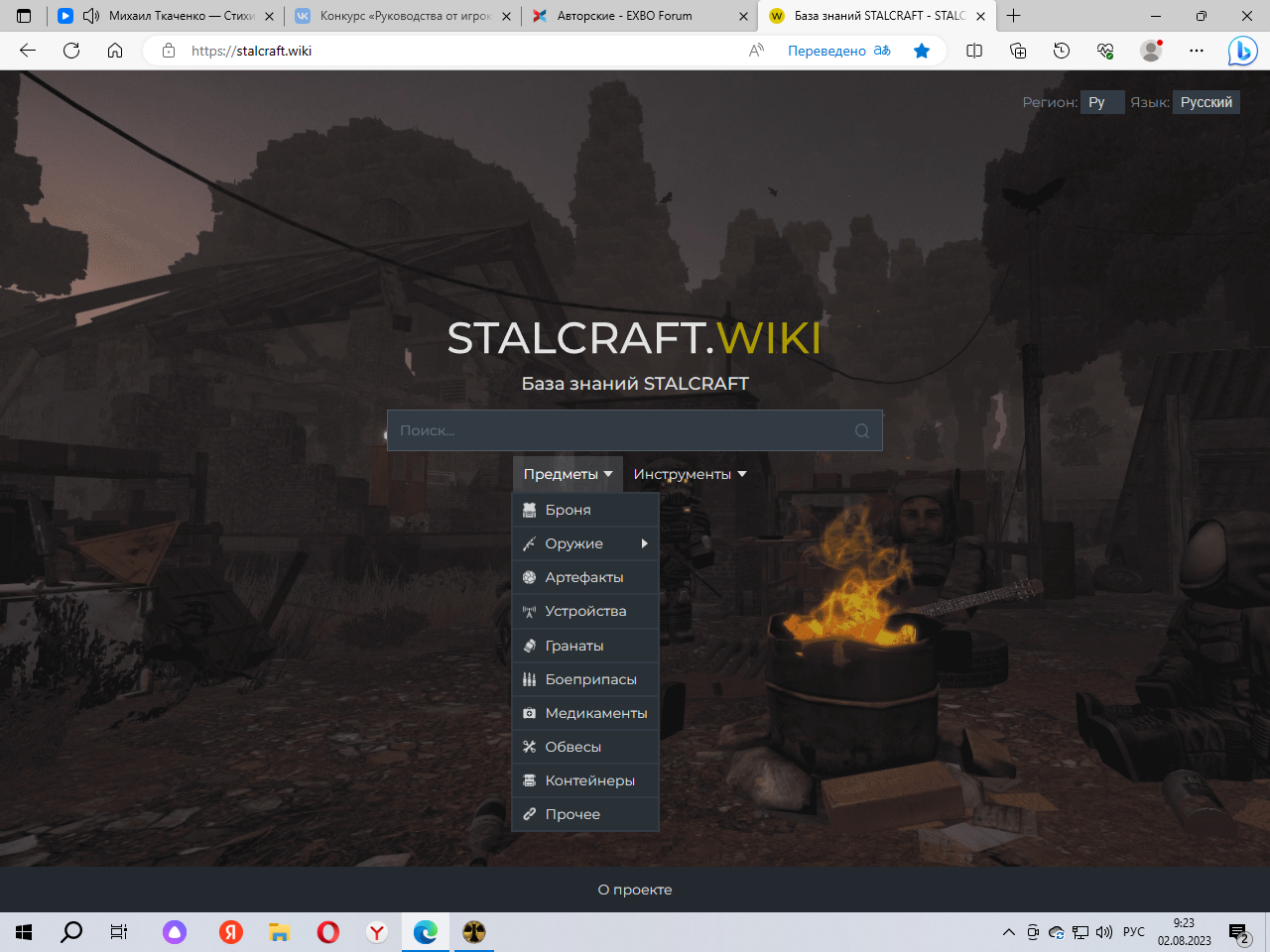Select Гранаты menu entry
1270x952 pixels.
pos(585,646)
